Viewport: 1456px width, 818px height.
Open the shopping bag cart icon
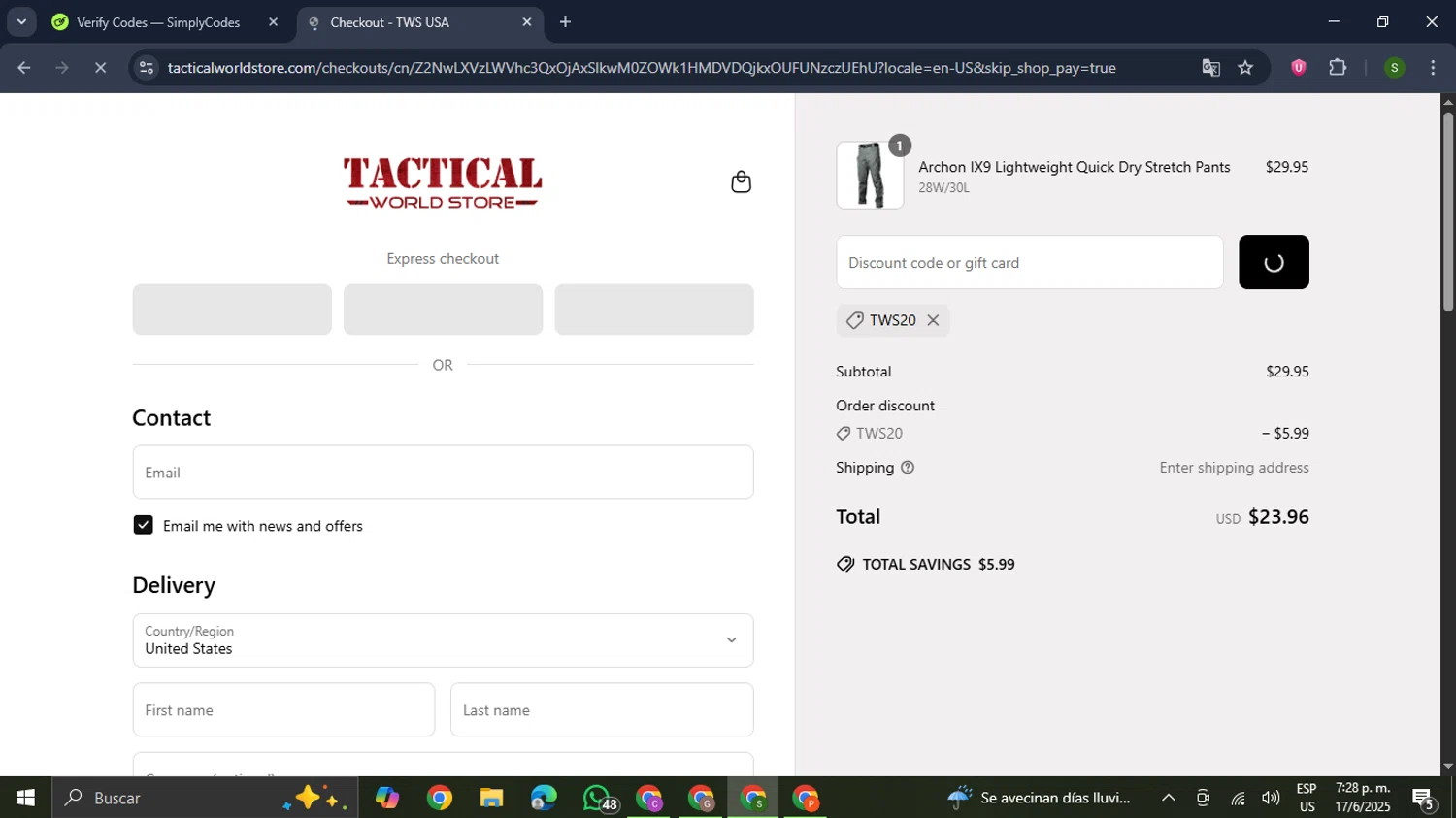point(741,182)
